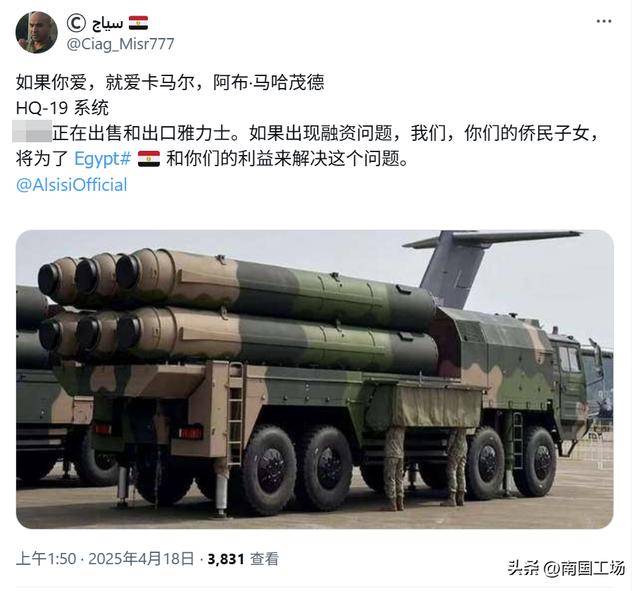Click the 3,831 view count

pyautogui.click(x=226, y=559)
